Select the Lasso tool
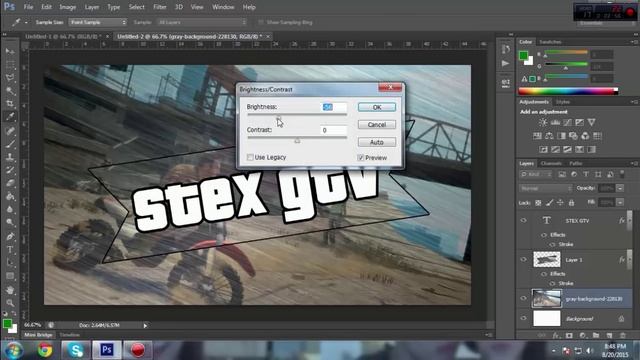640x360 pixels. click(10, 78)
